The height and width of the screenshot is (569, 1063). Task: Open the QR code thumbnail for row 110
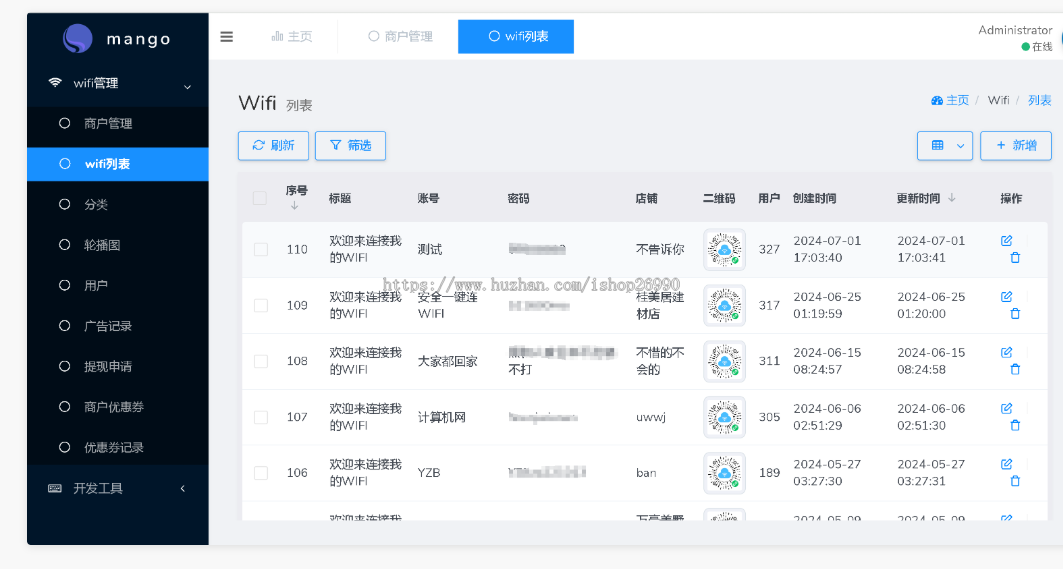point(724,250)
